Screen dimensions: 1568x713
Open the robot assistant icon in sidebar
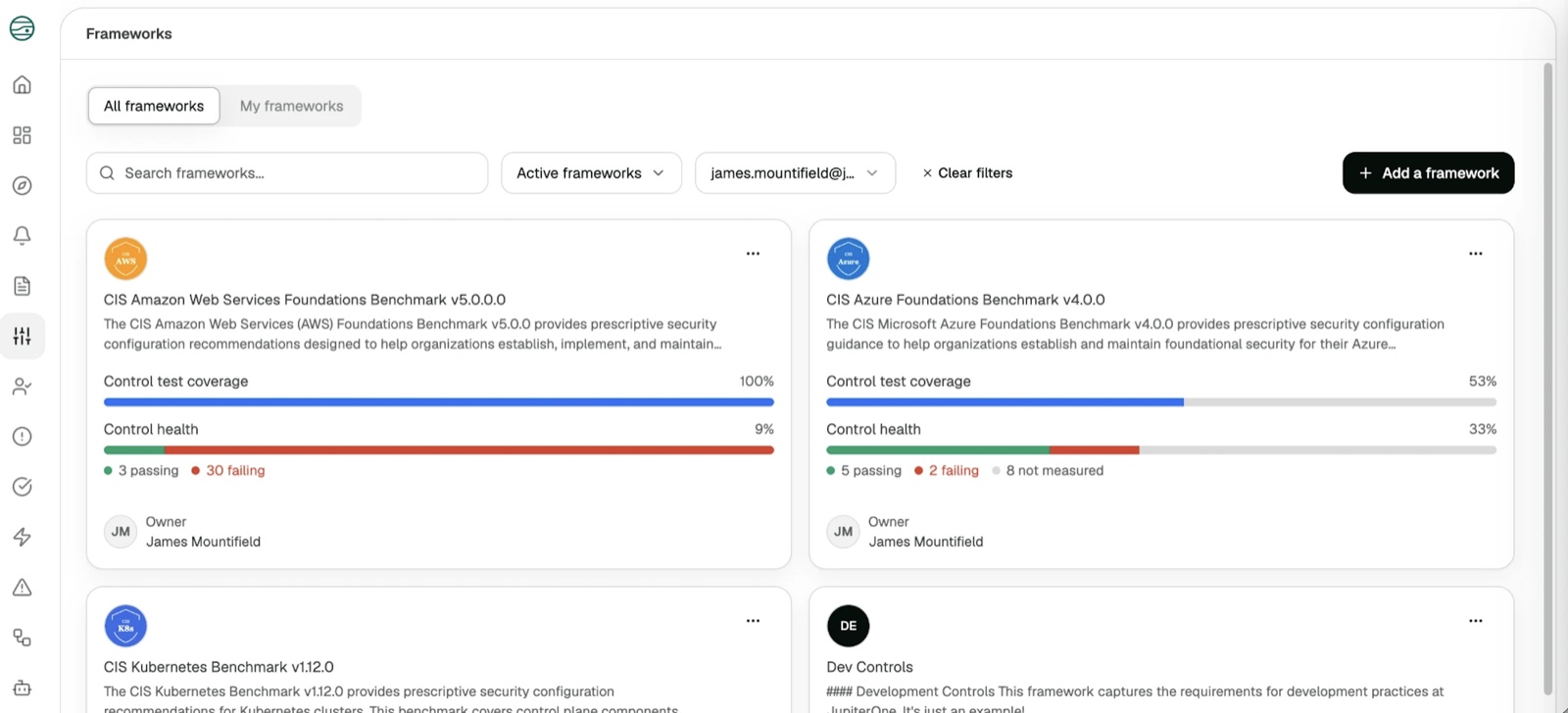tap(22, 688)
